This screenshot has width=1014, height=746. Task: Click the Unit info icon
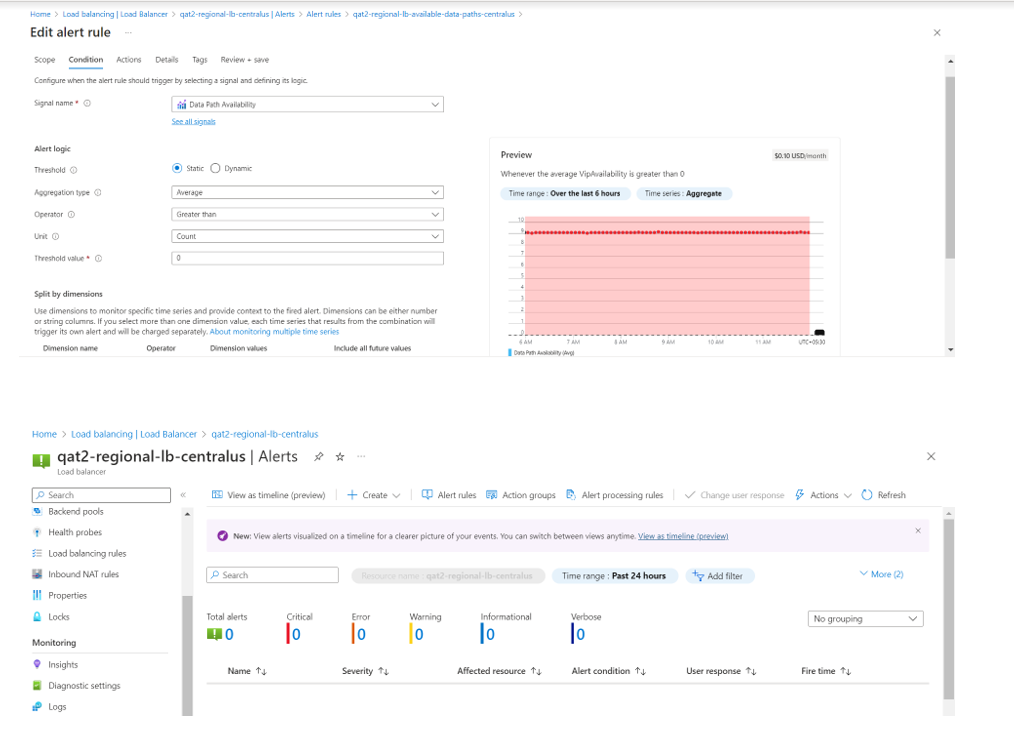pos(56,236)
